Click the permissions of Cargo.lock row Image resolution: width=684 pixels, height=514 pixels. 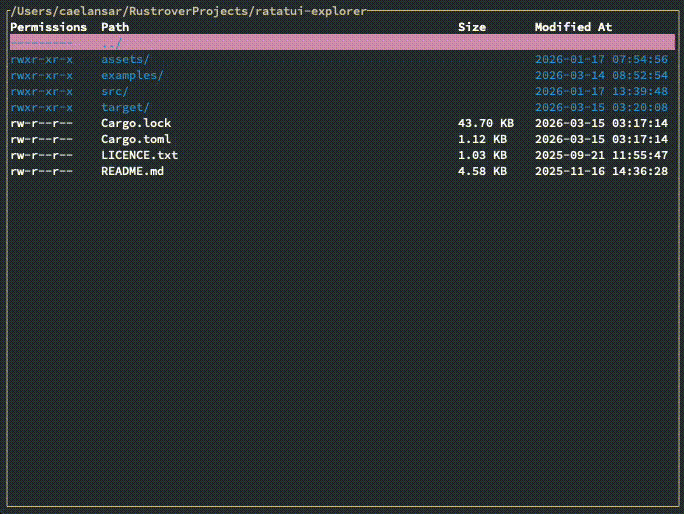pos(41,123)
